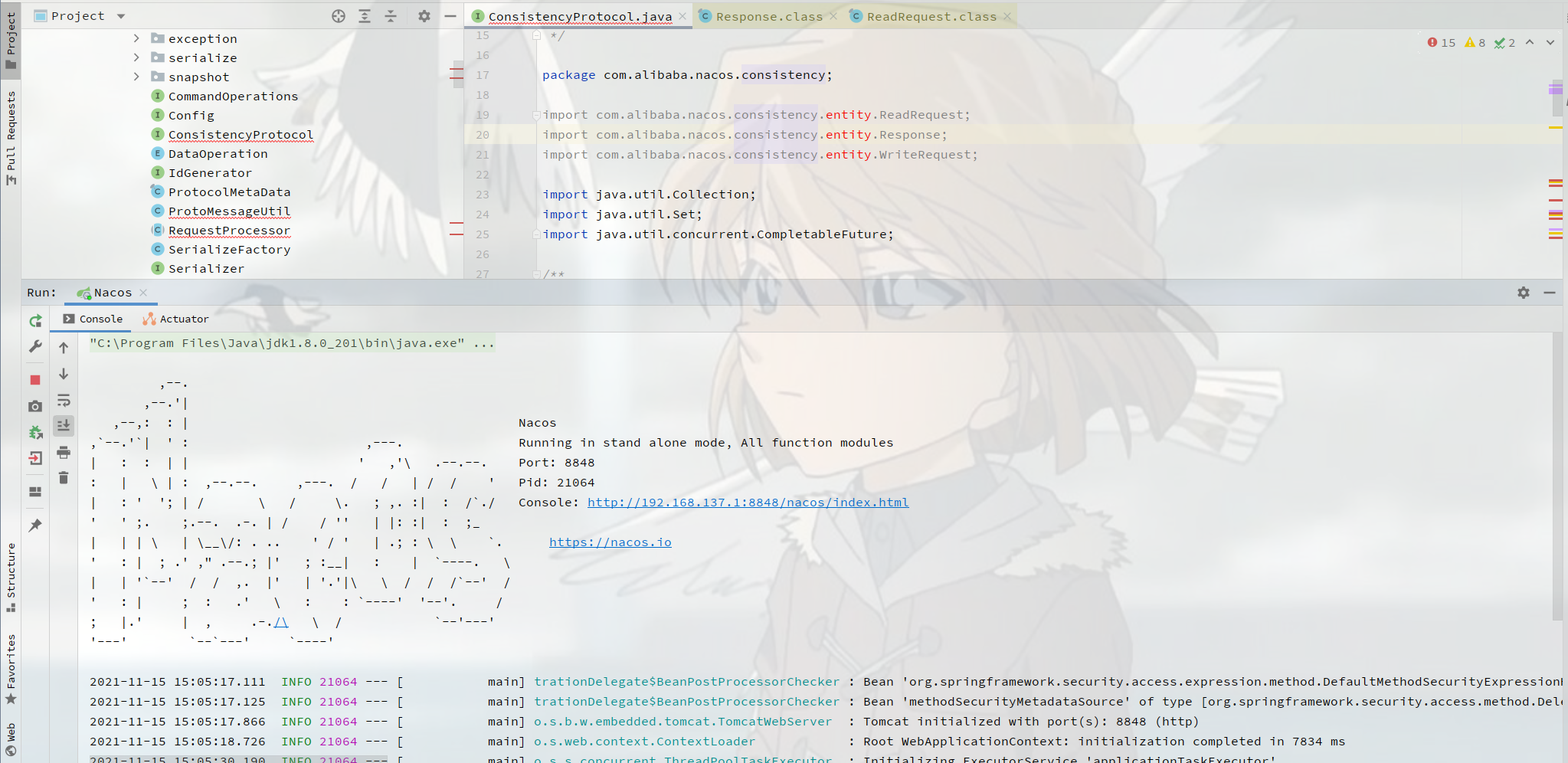Click the exit/import arrow icon in run toolbar

[35, 459]
